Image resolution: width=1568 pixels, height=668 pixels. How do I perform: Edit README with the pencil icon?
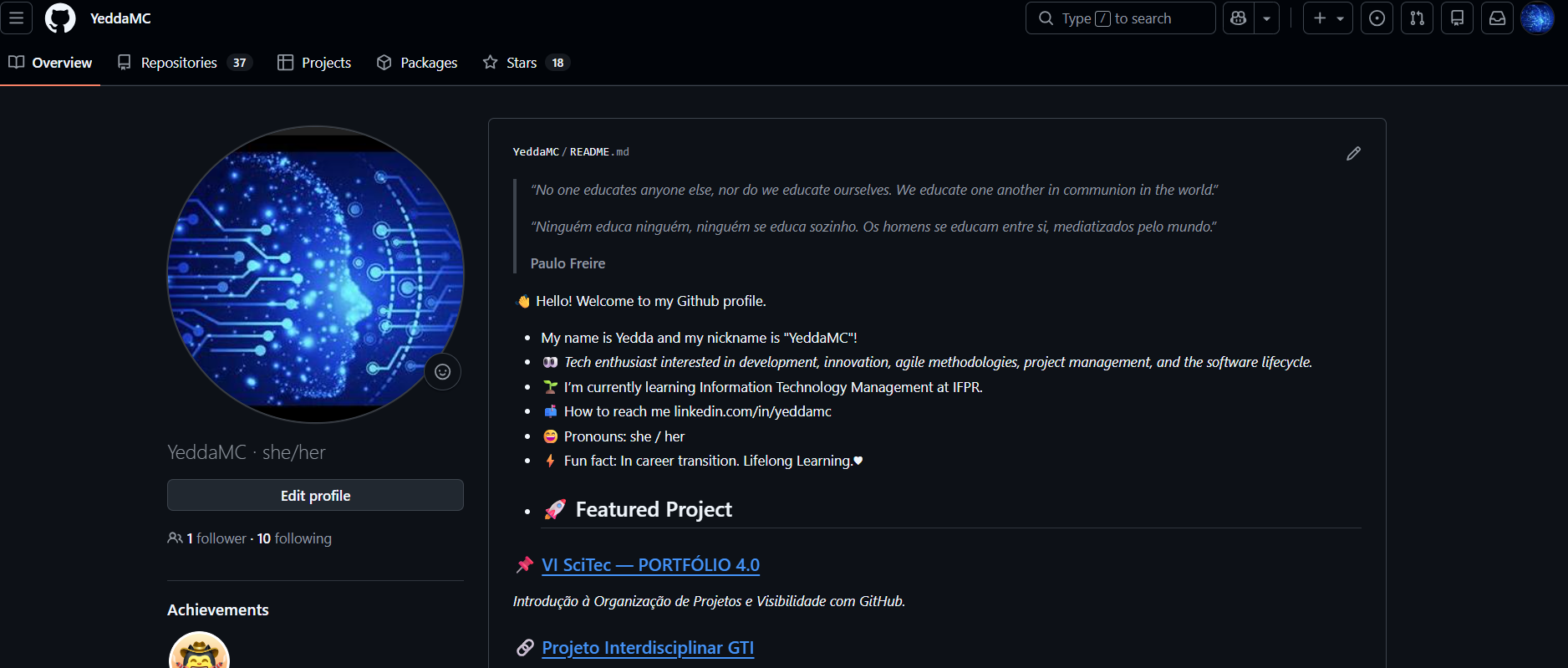1353,153
